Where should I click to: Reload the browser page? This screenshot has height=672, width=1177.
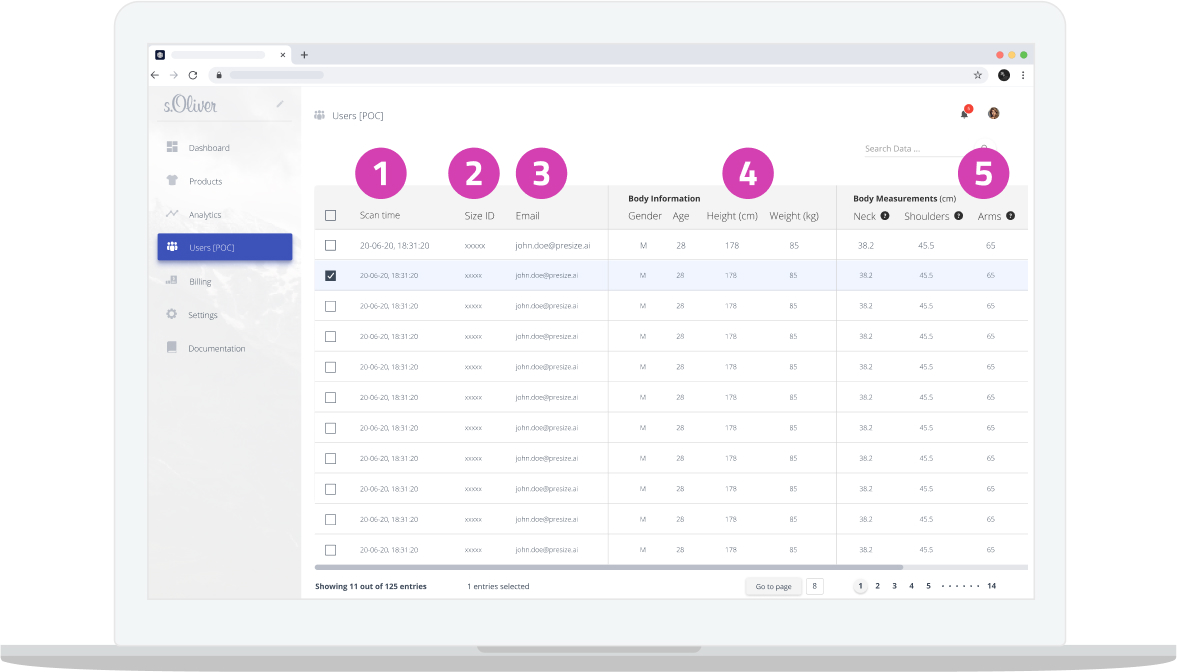tap(193, 75)
